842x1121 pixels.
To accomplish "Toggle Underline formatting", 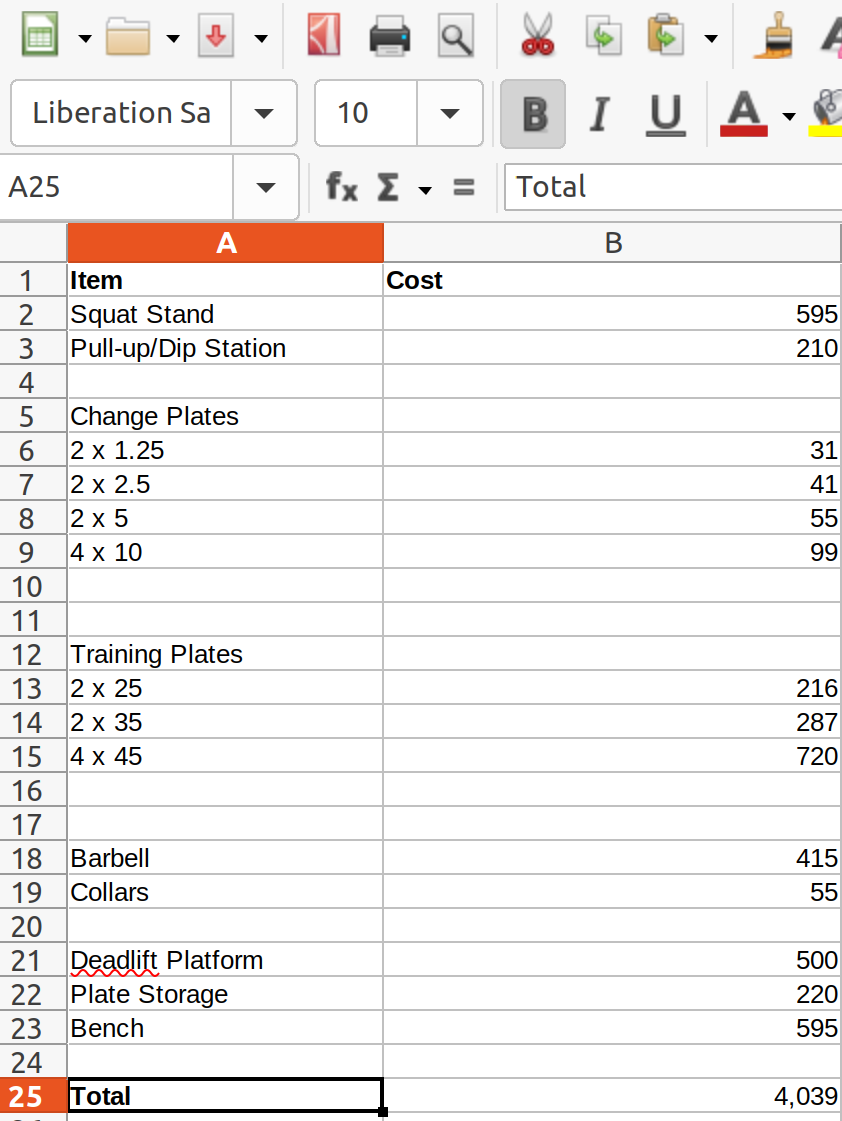I will coord(665,114).
